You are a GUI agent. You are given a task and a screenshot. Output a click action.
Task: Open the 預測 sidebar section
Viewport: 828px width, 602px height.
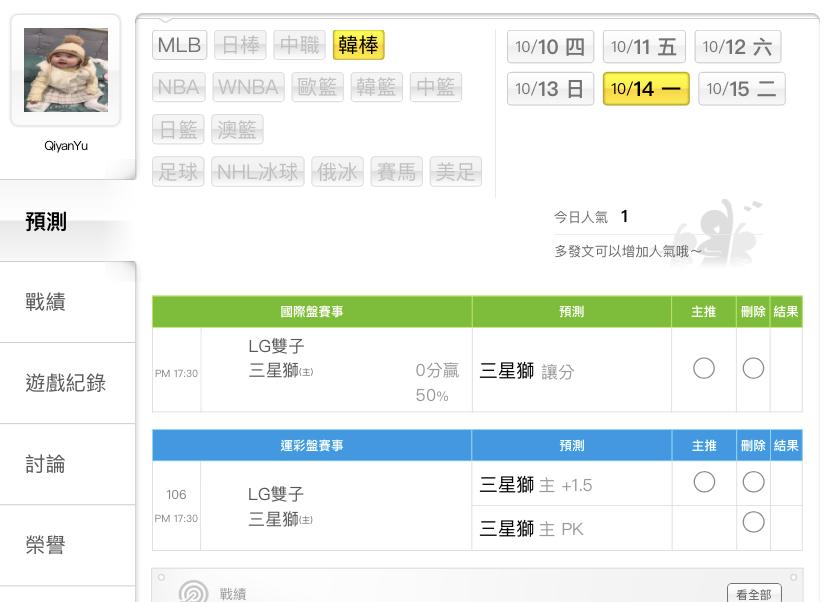pos(47,222)
